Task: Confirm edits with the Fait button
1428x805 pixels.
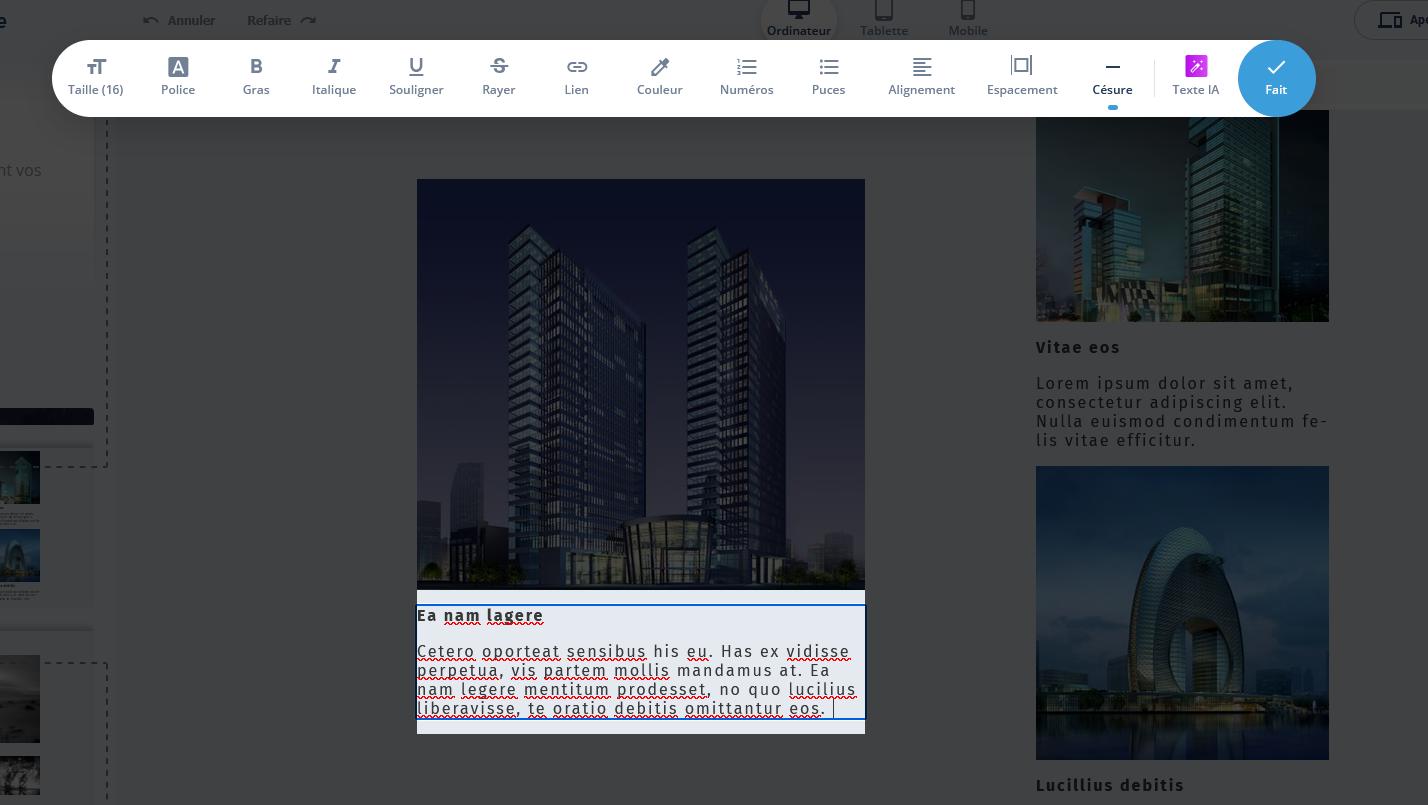Action: [1276, 78]
